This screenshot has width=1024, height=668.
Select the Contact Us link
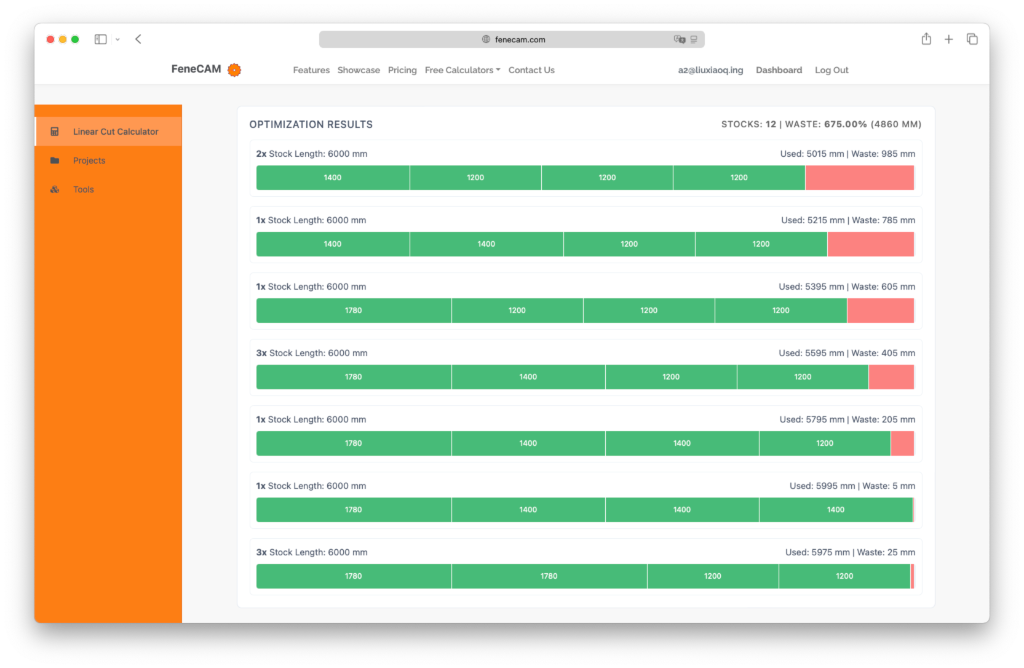531,70
